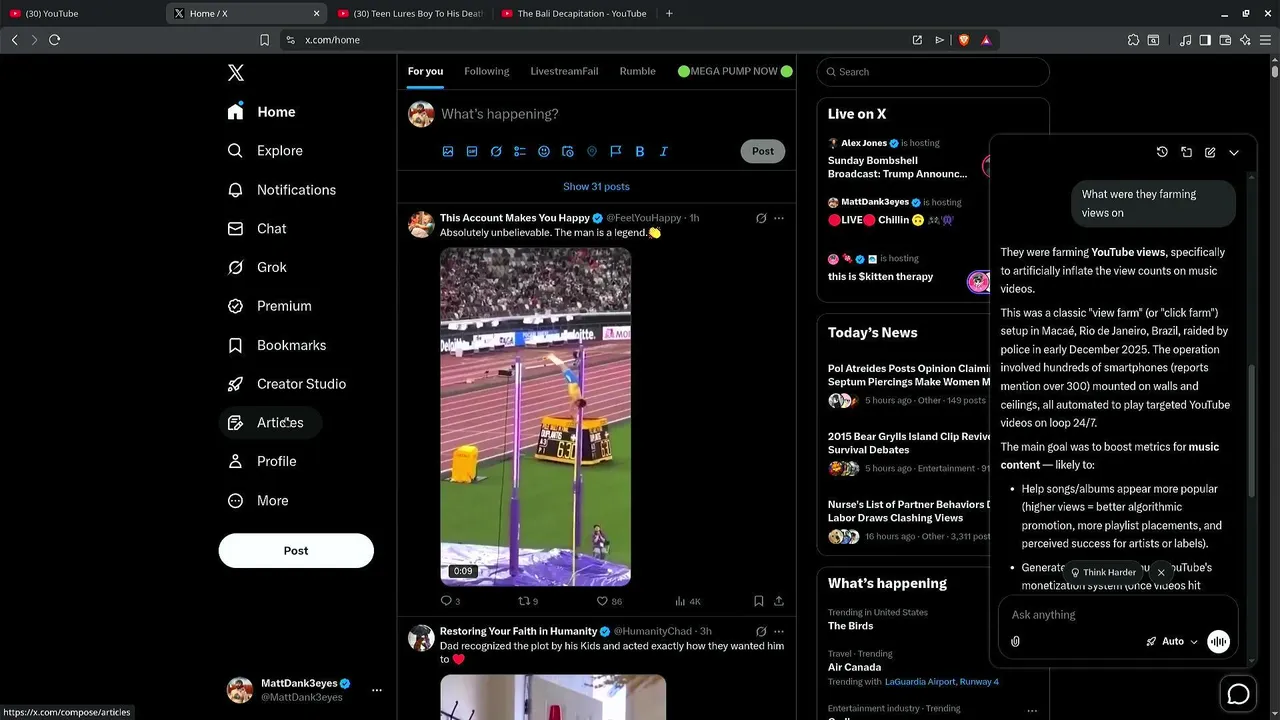Screen dimensions: 1280x720
Task: Open Explore from the sidebar
Action: (265, 151)
